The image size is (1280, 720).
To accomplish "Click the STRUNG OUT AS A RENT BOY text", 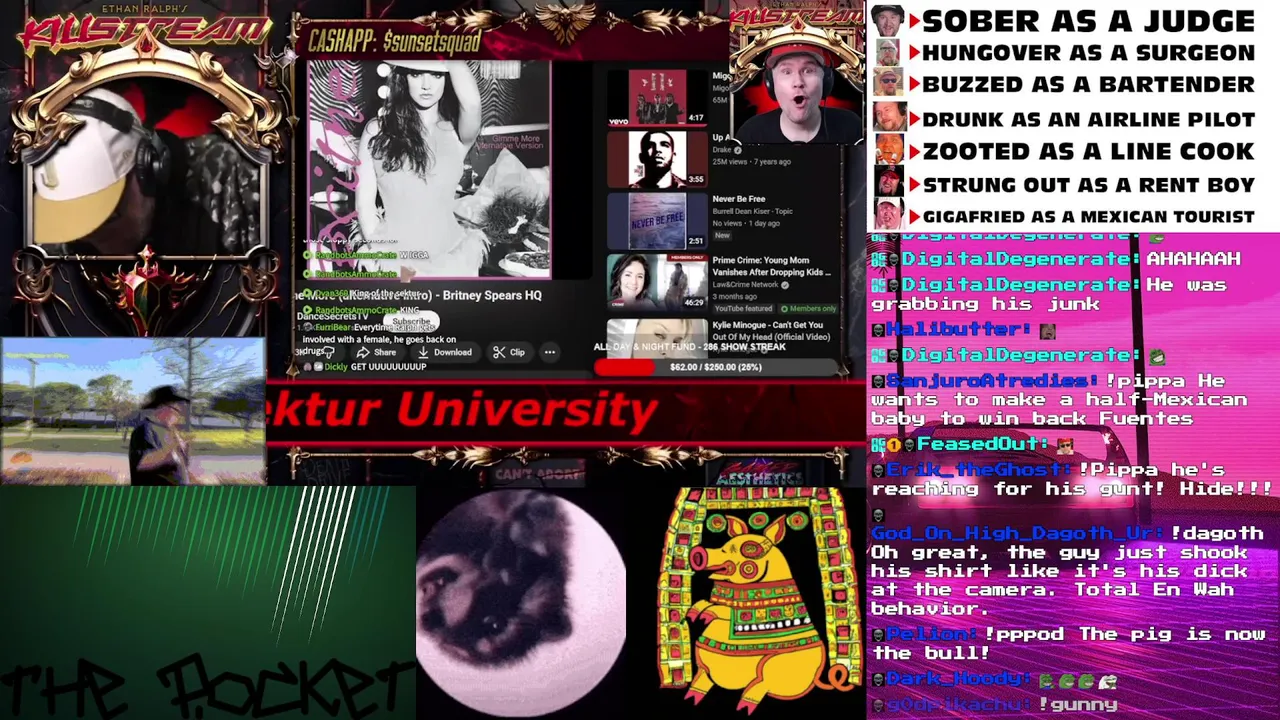I will 1088,185.
